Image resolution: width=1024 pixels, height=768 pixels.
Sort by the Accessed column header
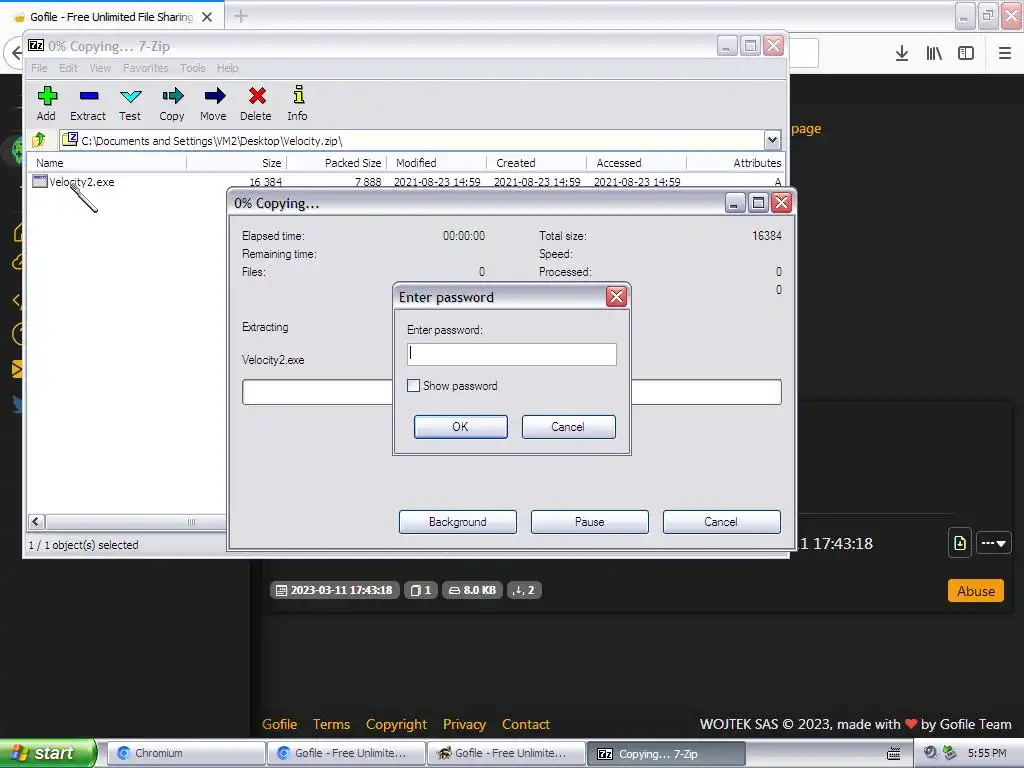pyautogui.click(x=637, y=163)
